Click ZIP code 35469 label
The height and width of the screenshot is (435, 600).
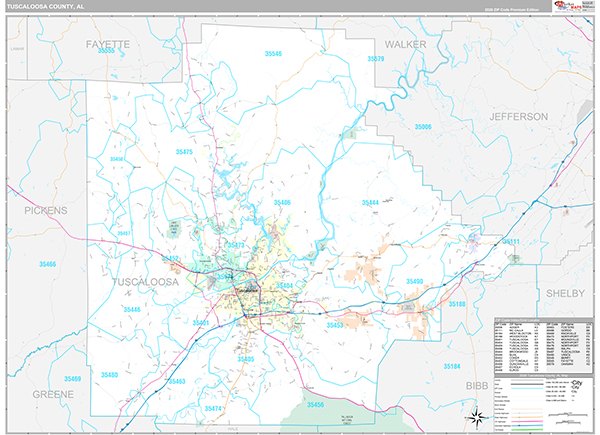tap(72, 379)
